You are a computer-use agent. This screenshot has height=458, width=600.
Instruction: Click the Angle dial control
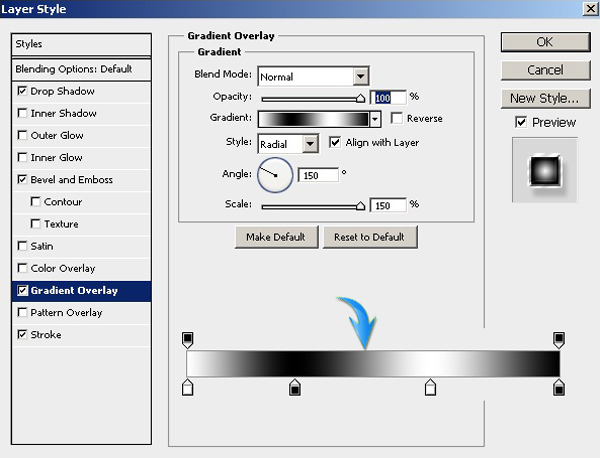tap(275, 175)
